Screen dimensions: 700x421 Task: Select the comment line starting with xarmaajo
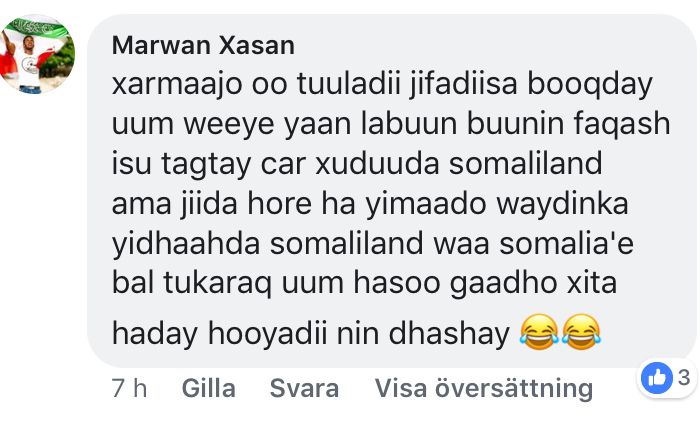(x=382, y=85)
